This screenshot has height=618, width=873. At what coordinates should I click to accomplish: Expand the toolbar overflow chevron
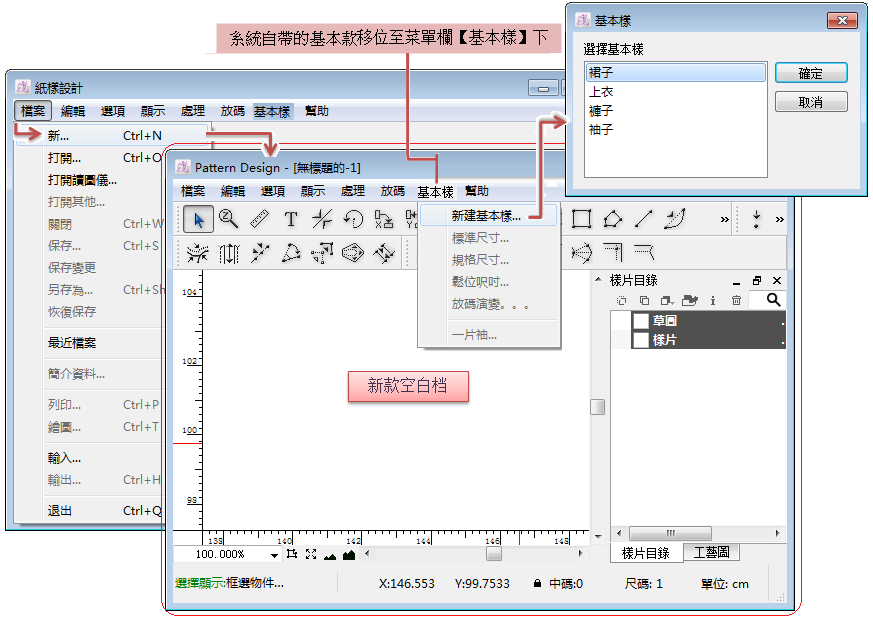click(x=724, y=219)
